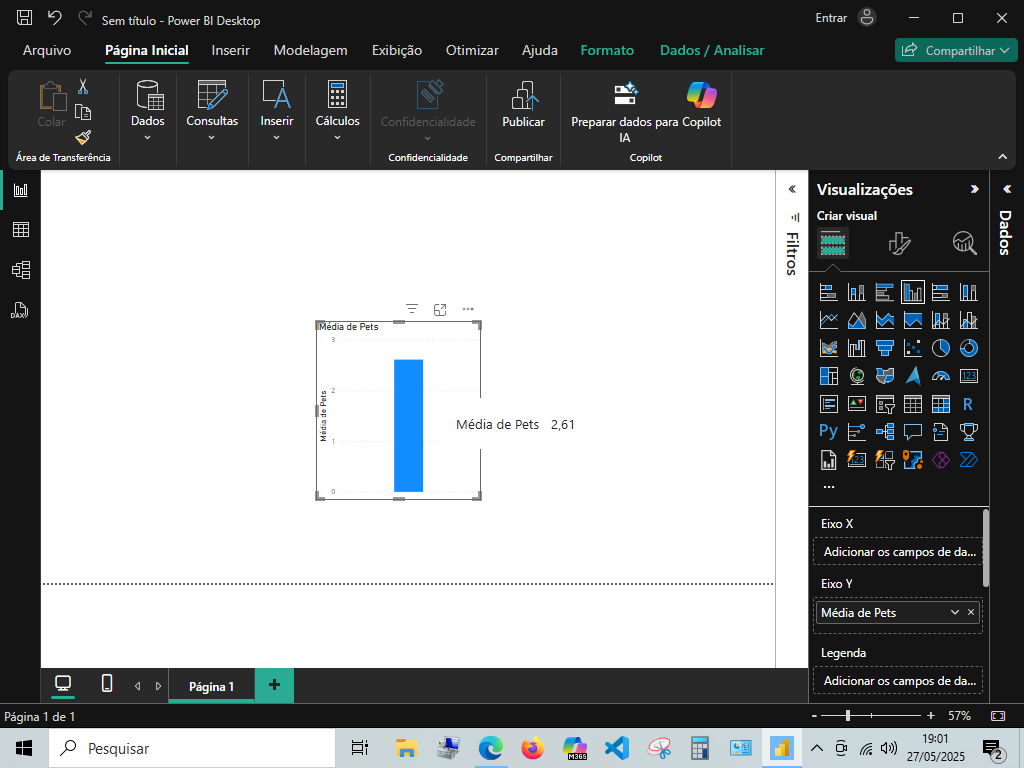Image resolution: width=1024 pixels, height=768 pixels.
Task: Select the ribbon chart visual
Action: pos(829,348)
